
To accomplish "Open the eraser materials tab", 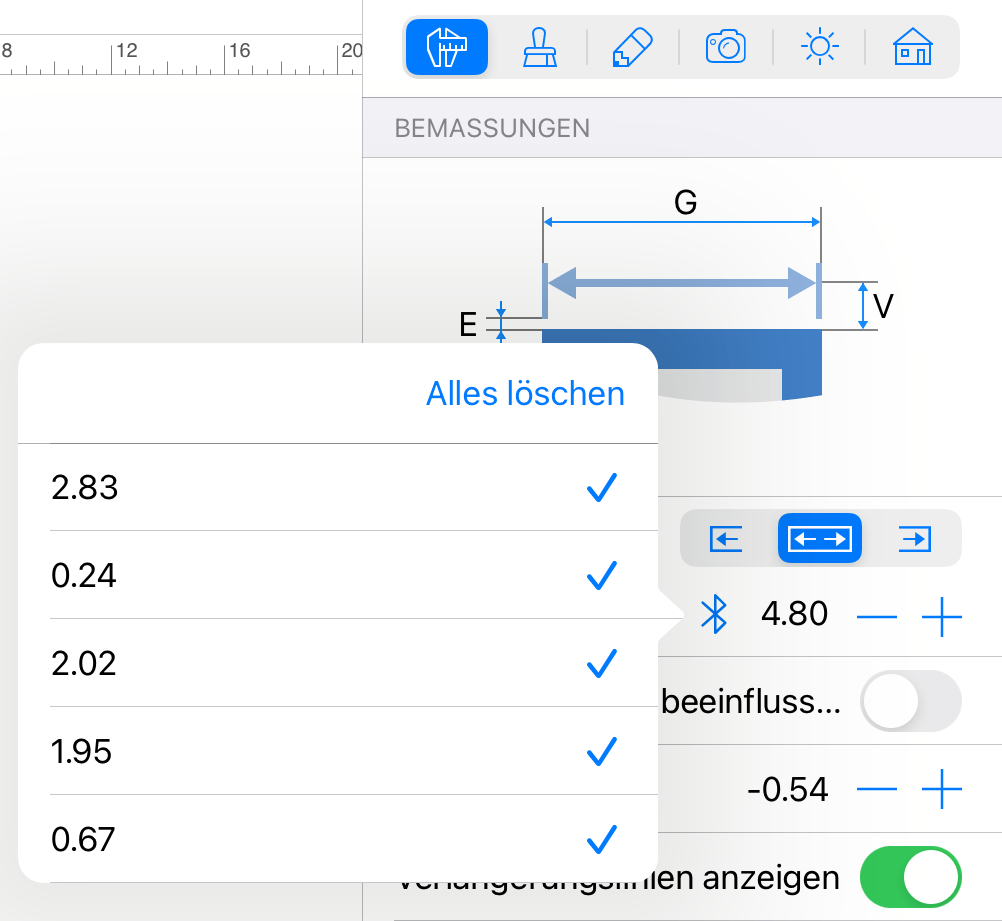I will pos(633,47).
